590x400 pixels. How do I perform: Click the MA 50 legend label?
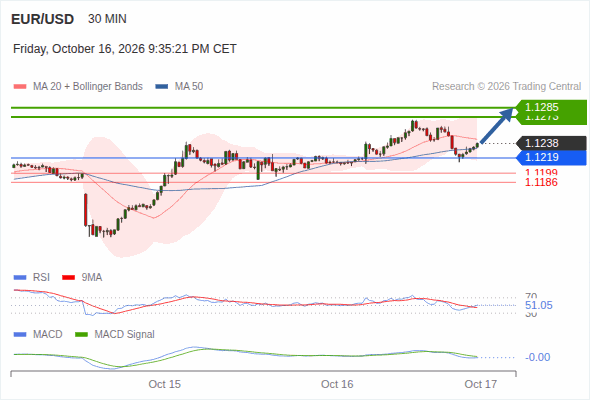coord(189,87)
